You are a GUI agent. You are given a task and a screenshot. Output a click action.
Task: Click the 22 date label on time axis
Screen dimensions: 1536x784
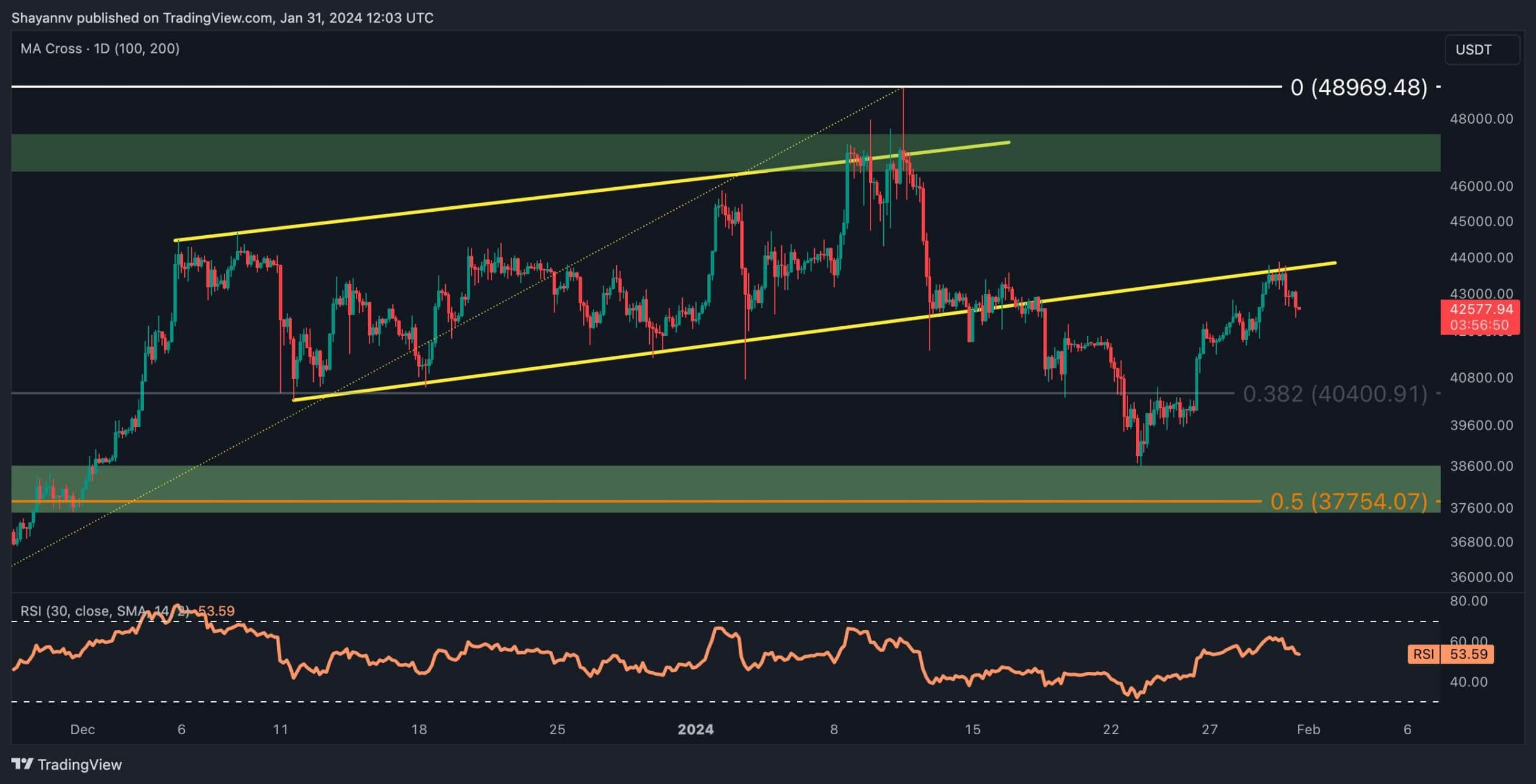[1111, 729]
